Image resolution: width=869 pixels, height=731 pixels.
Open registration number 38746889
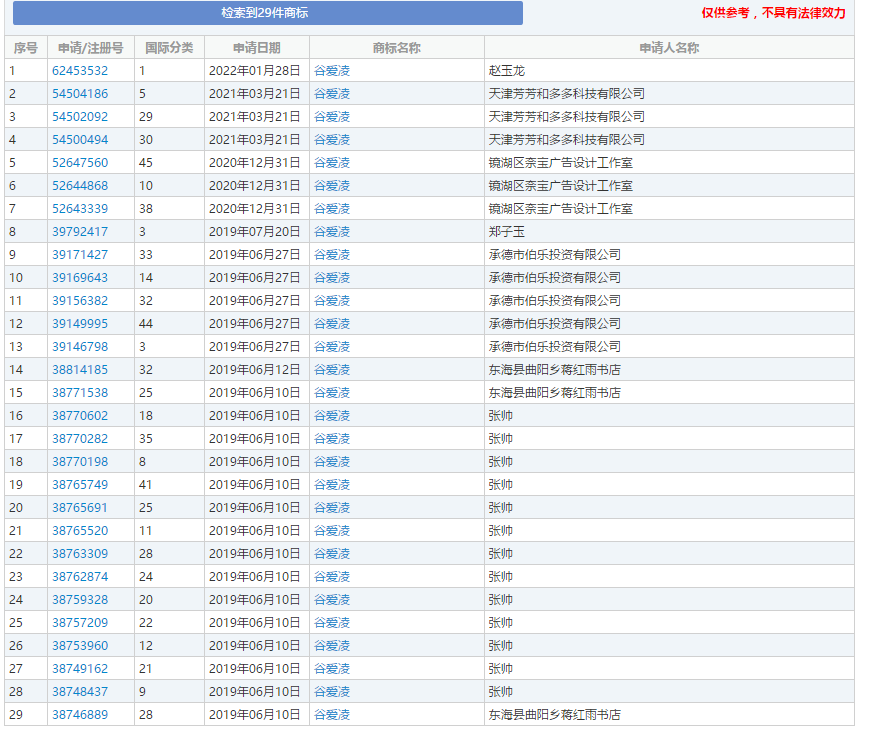click(x=80, y=715)
